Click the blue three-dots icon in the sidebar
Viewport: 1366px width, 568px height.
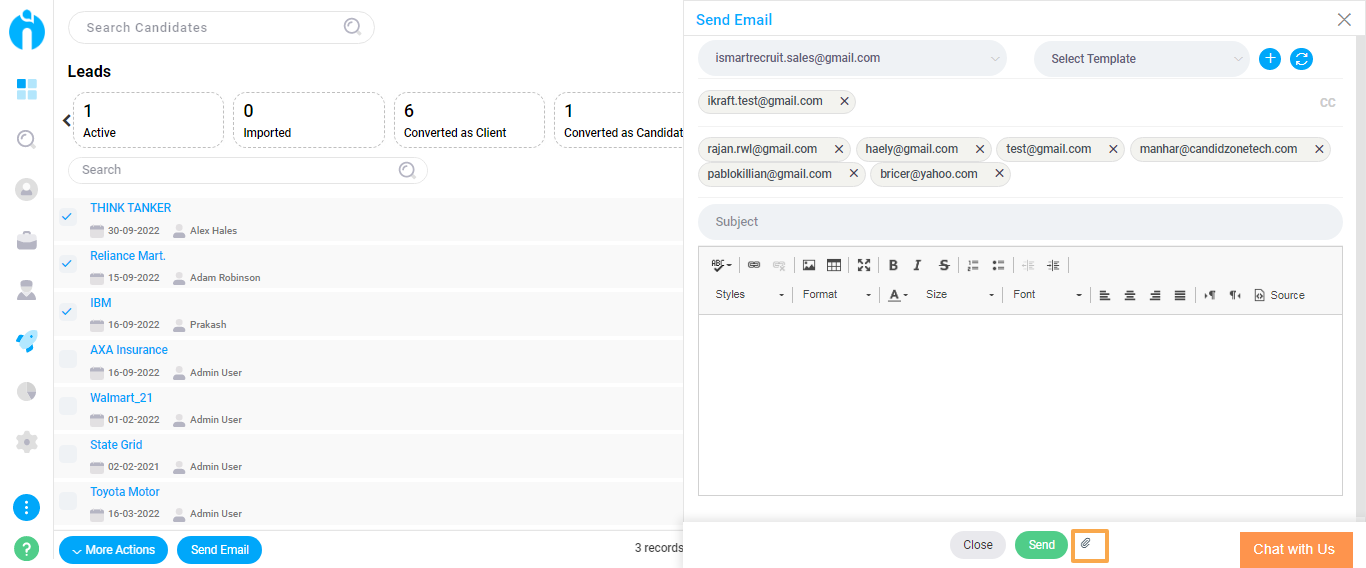click(27, 507)
